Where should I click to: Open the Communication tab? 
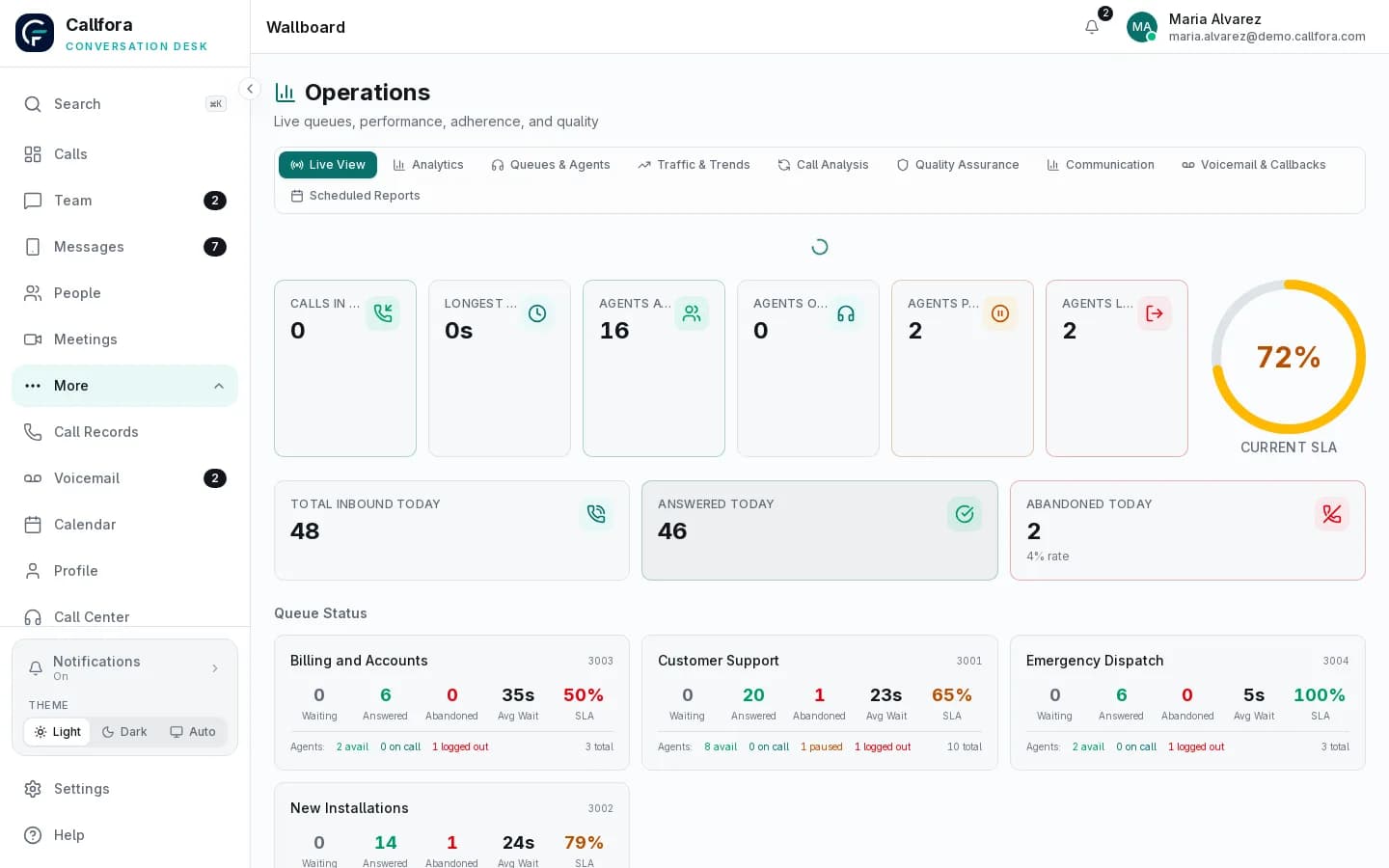tap(1101, 165)
